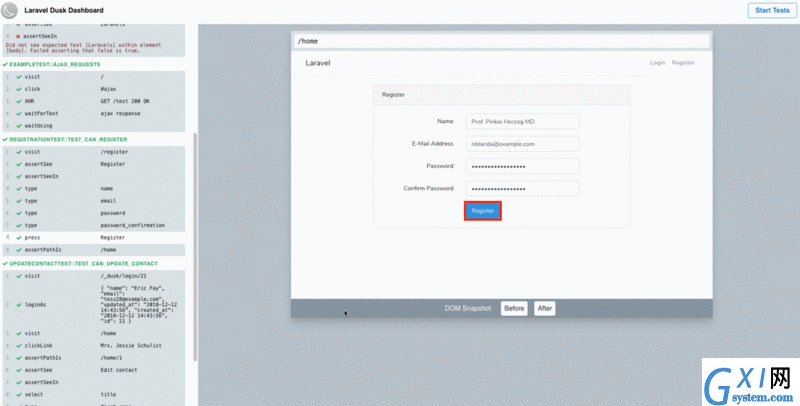The image size is (800, 406).
Task: Click the green check next to UPDATECONTACTTEST::TEST_CAN_UPDATE_CONTACT heading
Action: pos(5,264)
